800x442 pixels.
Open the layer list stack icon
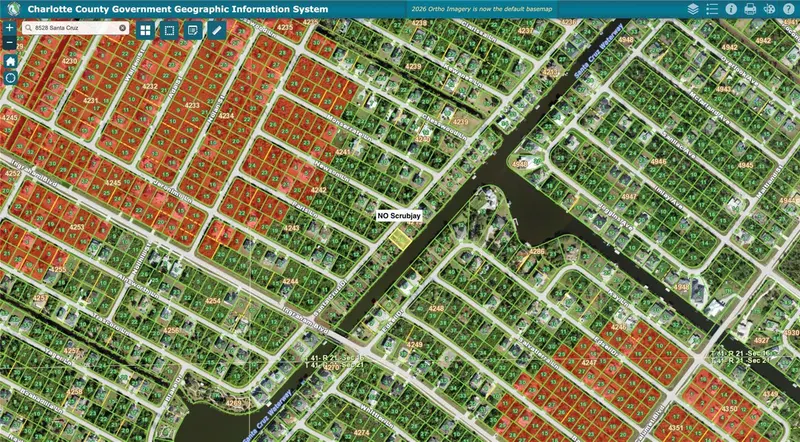[692, 9]
